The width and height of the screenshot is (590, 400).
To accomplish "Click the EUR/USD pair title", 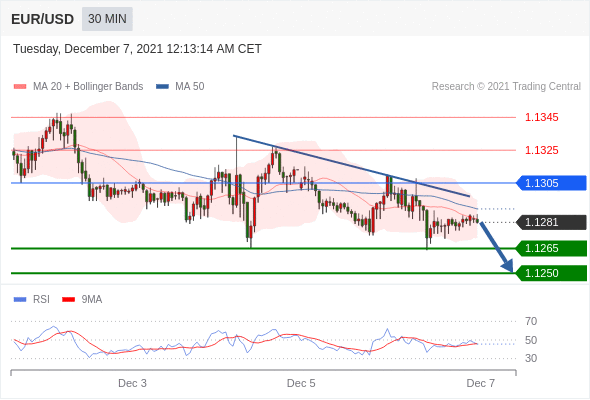I will tap(42, 19).
